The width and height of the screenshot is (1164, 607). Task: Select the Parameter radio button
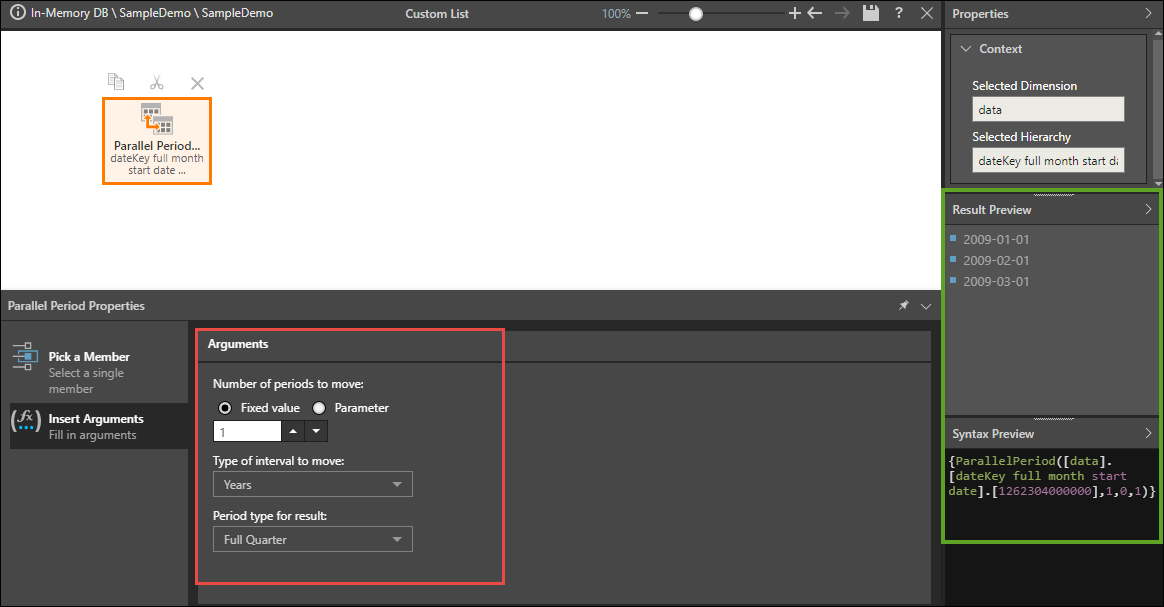tap(320, 408)
